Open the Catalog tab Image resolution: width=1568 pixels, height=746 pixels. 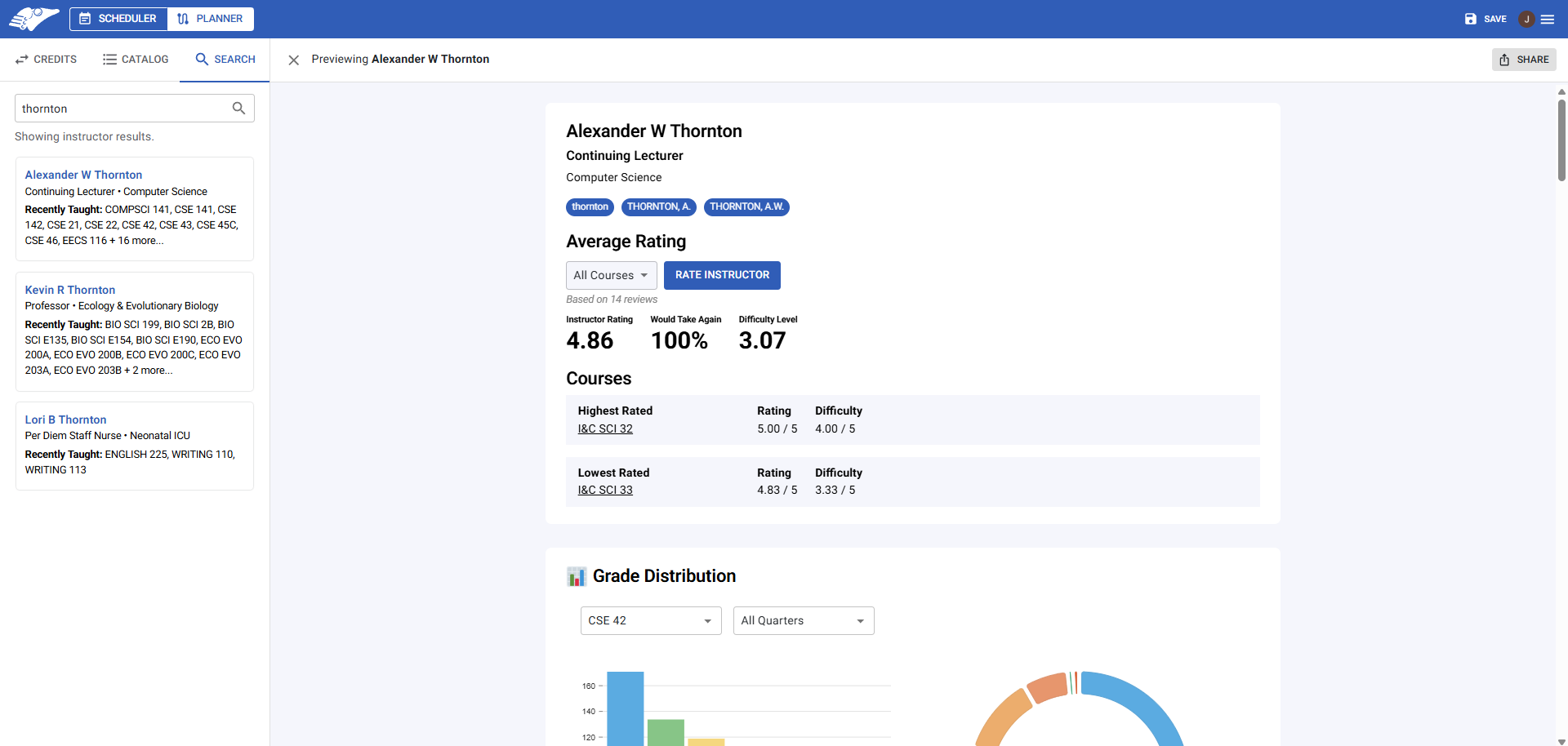coord(136,60)
